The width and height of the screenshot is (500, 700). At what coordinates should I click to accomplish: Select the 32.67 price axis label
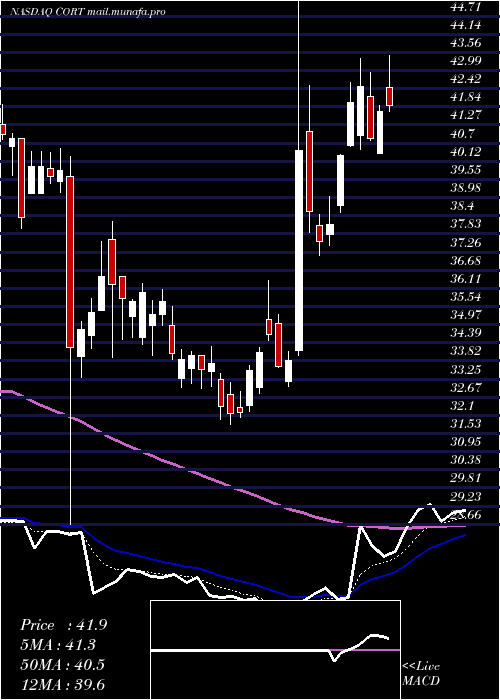[x=466, y=388]
